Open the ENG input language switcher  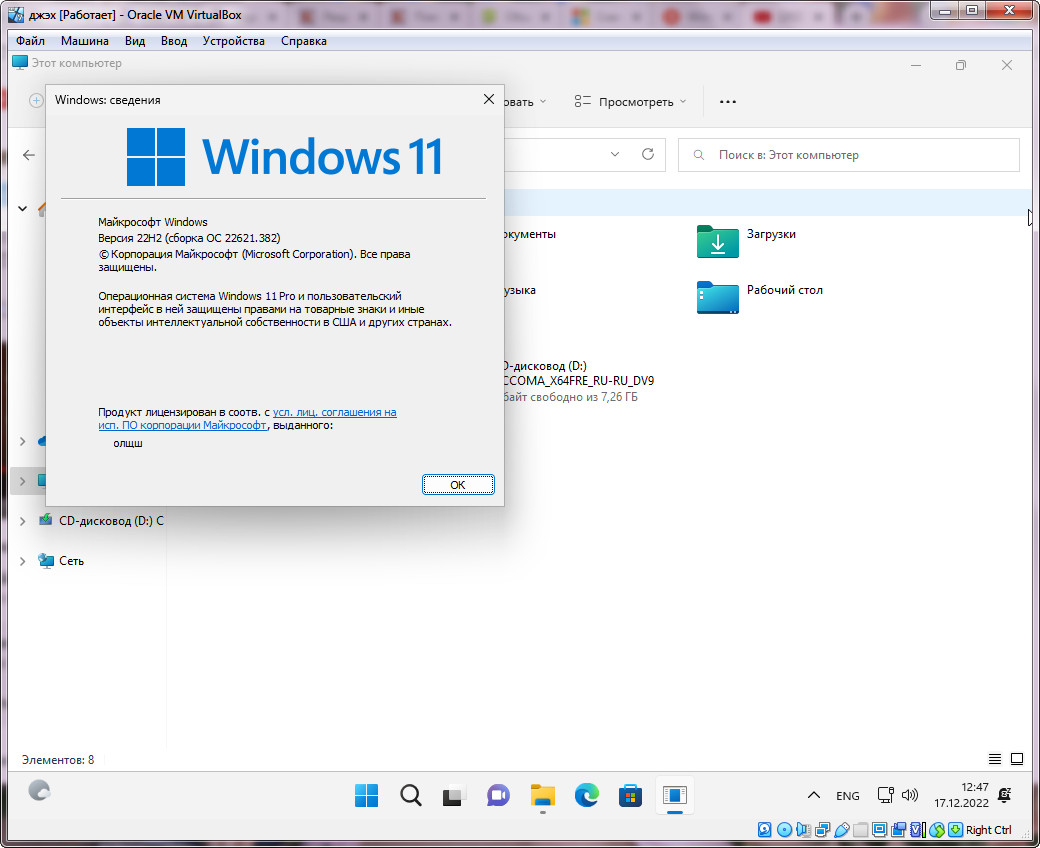point(848,796)
